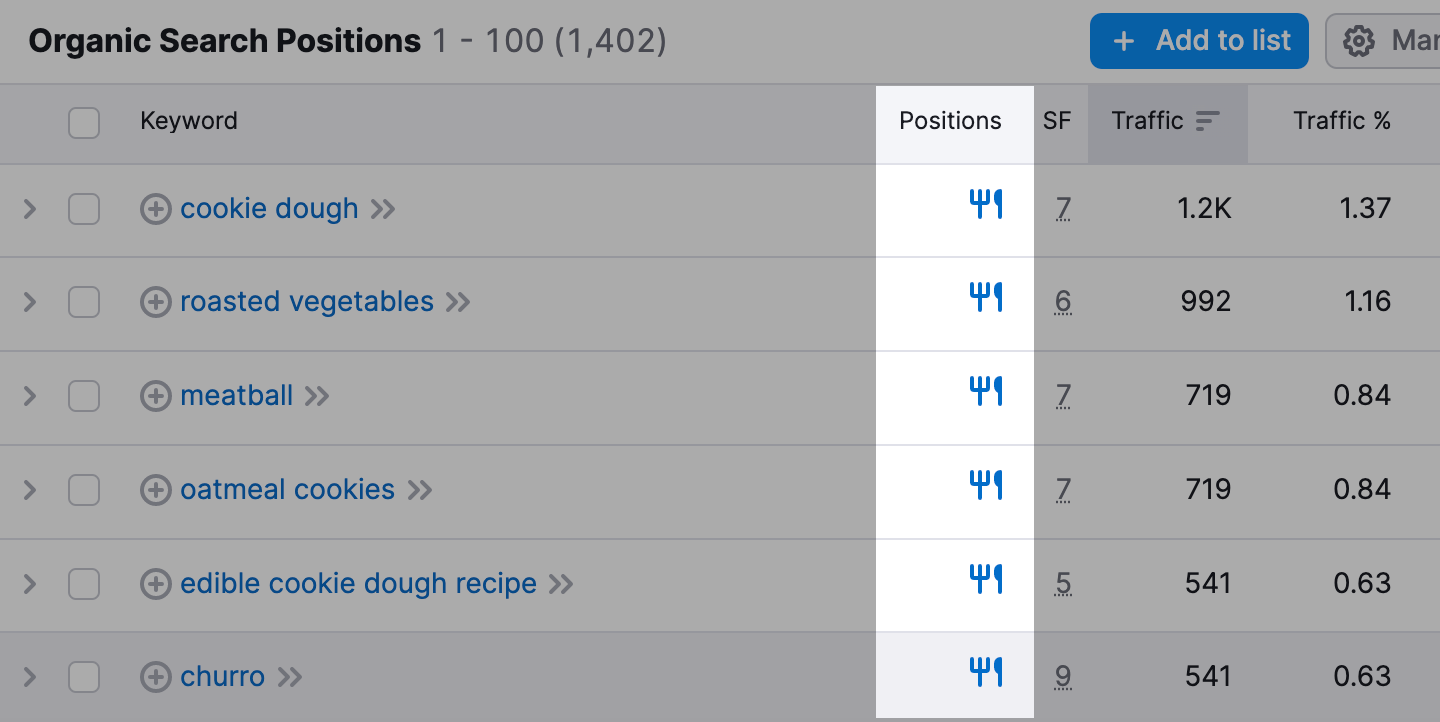Click the Traffic % column header
The width and height of the screenshot is (1440, 722).
pyautogui.click(x=1341, y=121)
